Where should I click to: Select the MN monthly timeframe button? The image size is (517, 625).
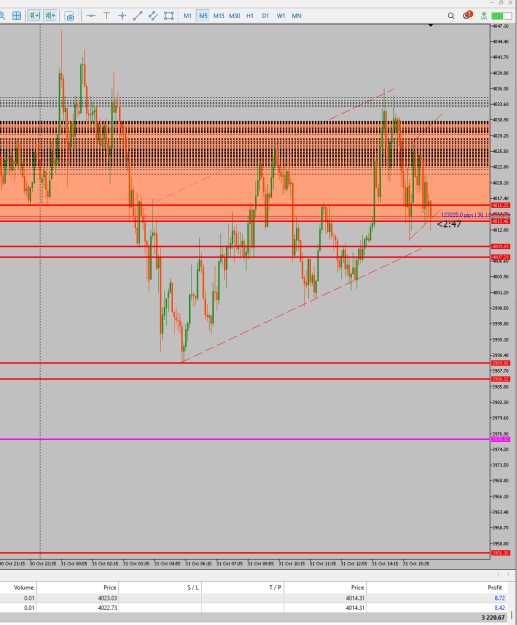tap(297, 16)
